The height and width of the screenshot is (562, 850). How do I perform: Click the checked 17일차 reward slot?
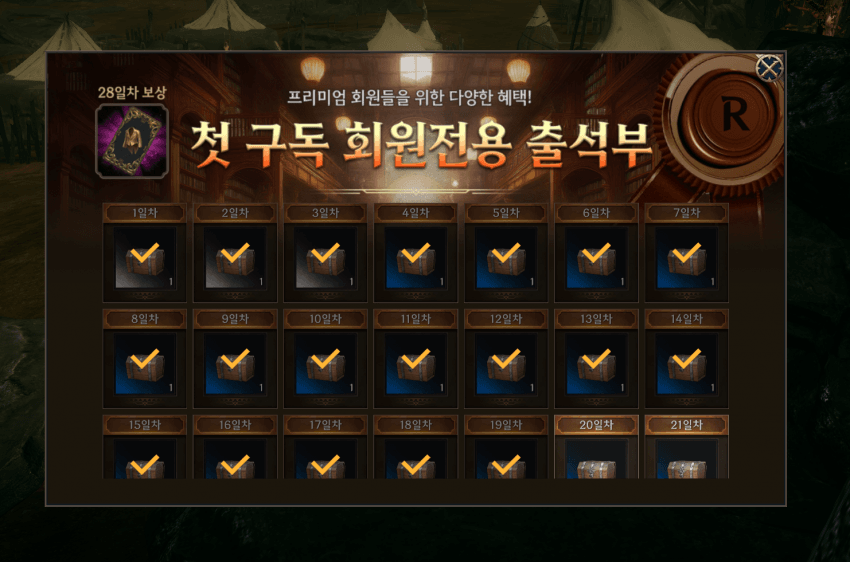[325, 460]
